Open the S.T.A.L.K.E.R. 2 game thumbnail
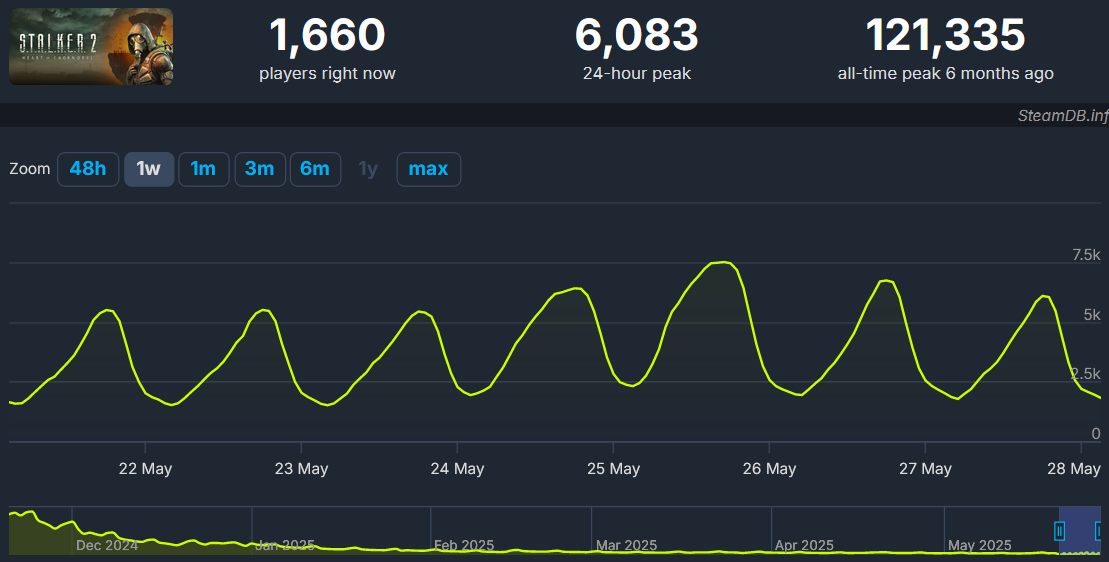This screenshot has width=1109, height=562. tap(91, 47)
